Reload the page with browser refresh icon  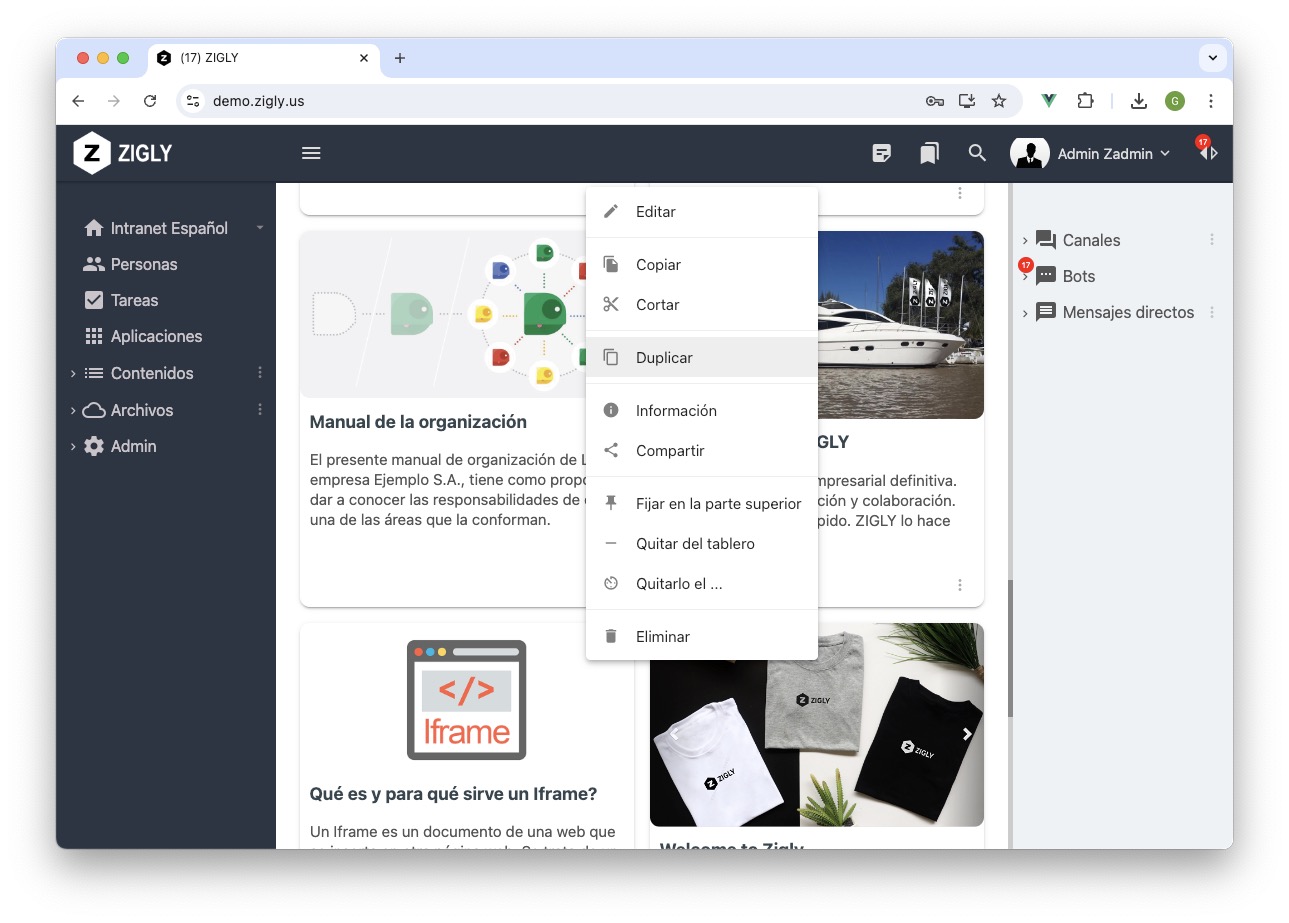150,101
